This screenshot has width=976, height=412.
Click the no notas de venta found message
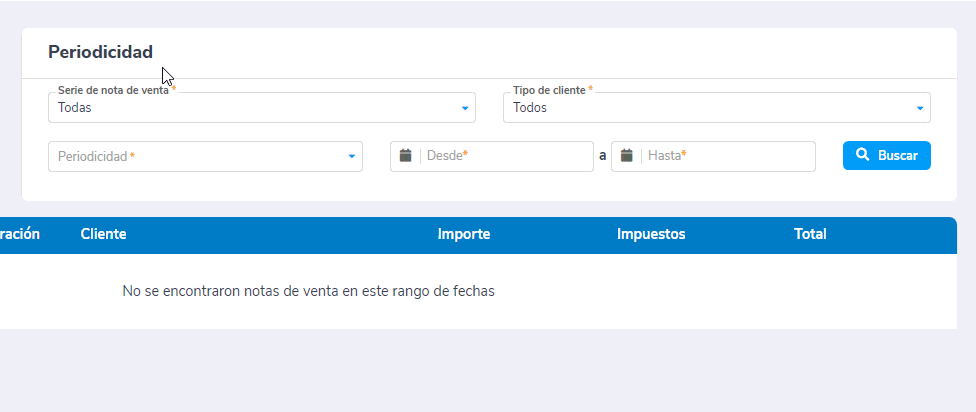click(308, 291)
